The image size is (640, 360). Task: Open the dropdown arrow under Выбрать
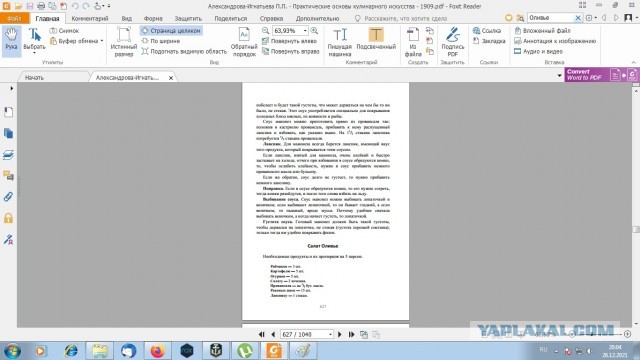pos(34,53)
